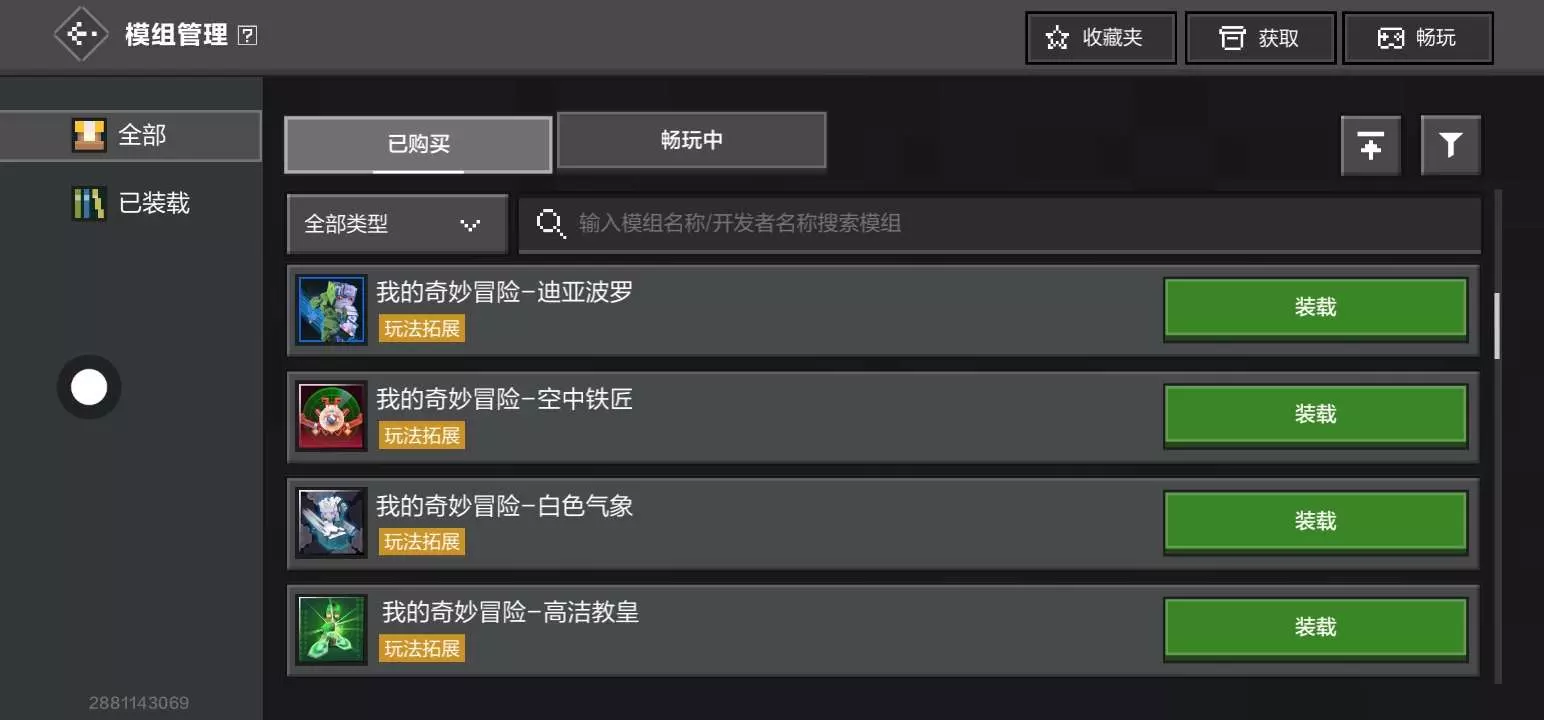Open the funnel filter button

(x=1451, y=146)
